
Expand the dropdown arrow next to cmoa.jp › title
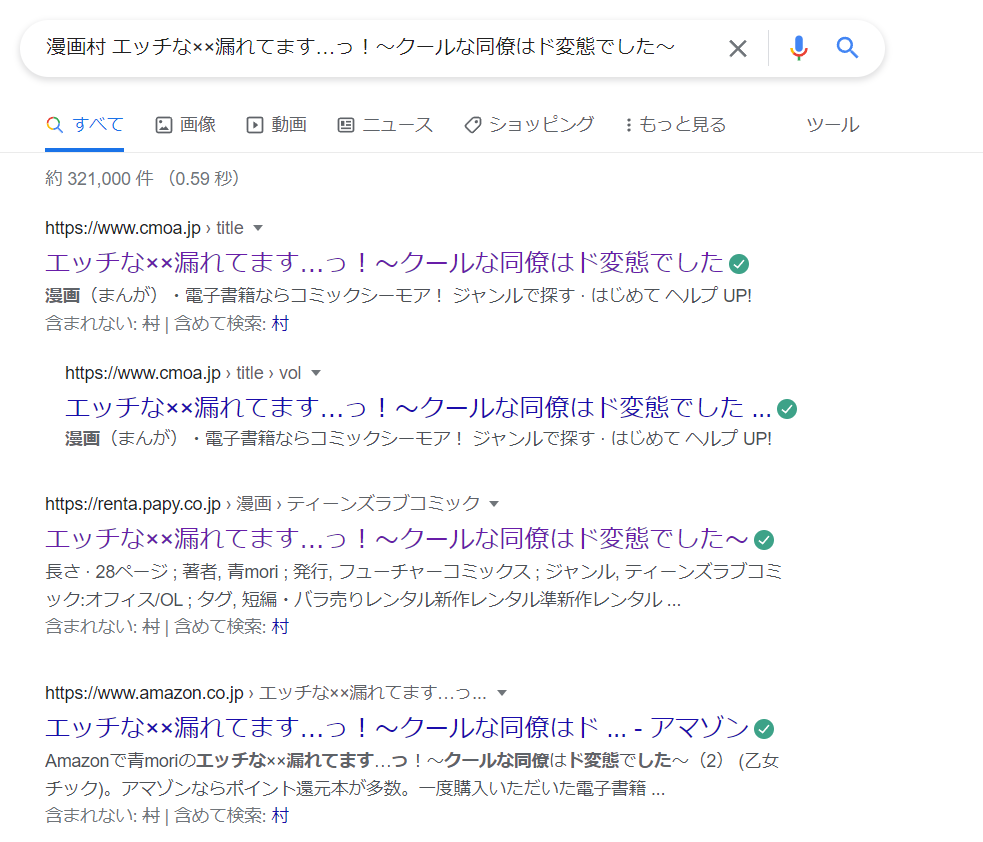(x=258, y=228)
